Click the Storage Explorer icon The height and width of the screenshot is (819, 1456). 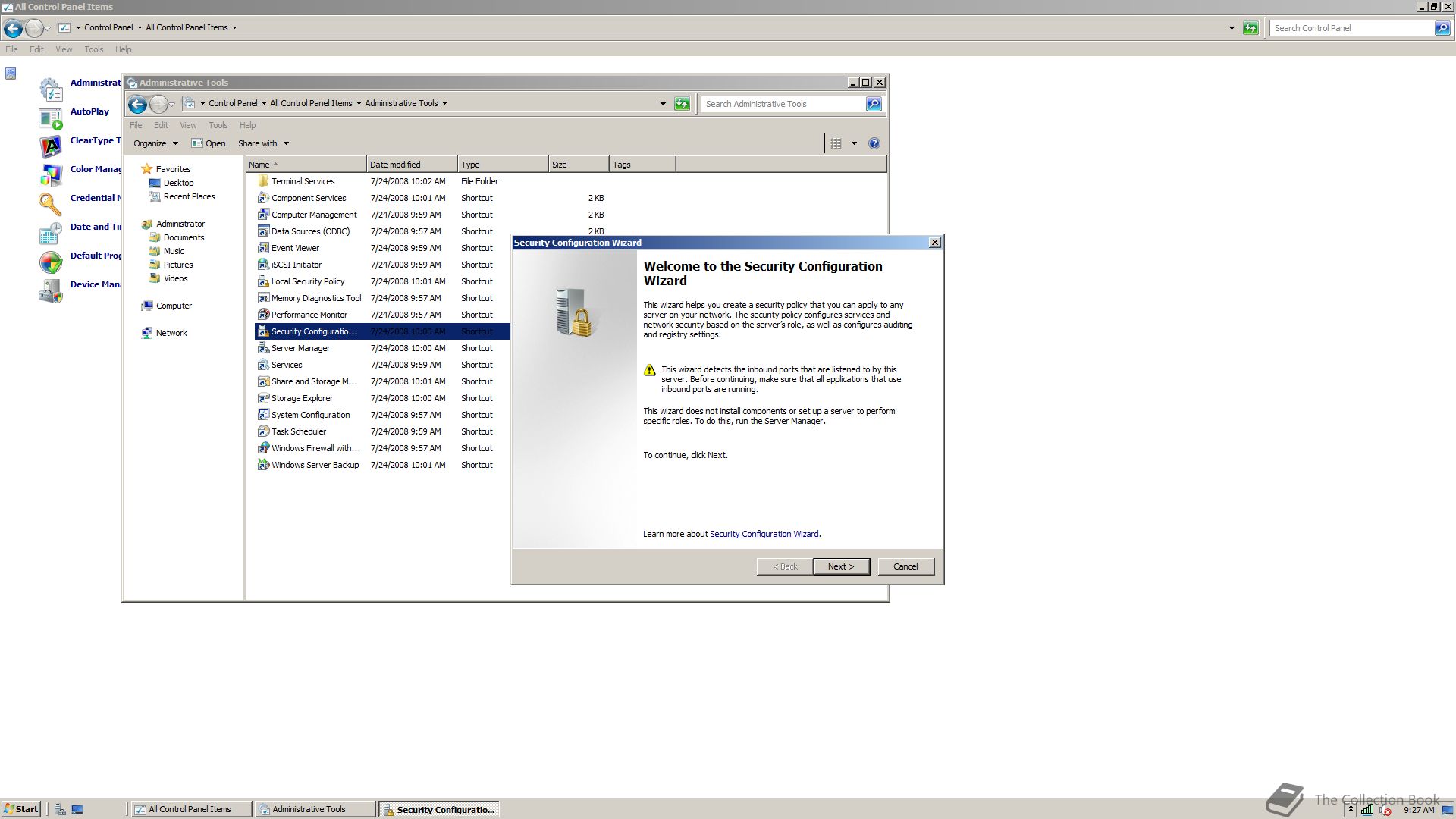pos(263,398)
